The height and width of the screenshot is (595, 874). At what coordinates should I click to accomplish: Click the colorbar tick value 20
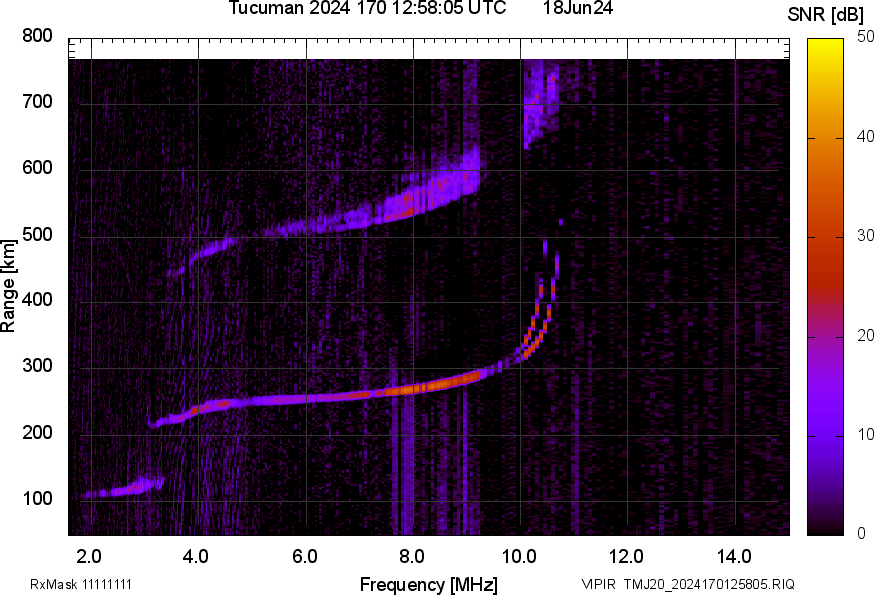[865, 335]
